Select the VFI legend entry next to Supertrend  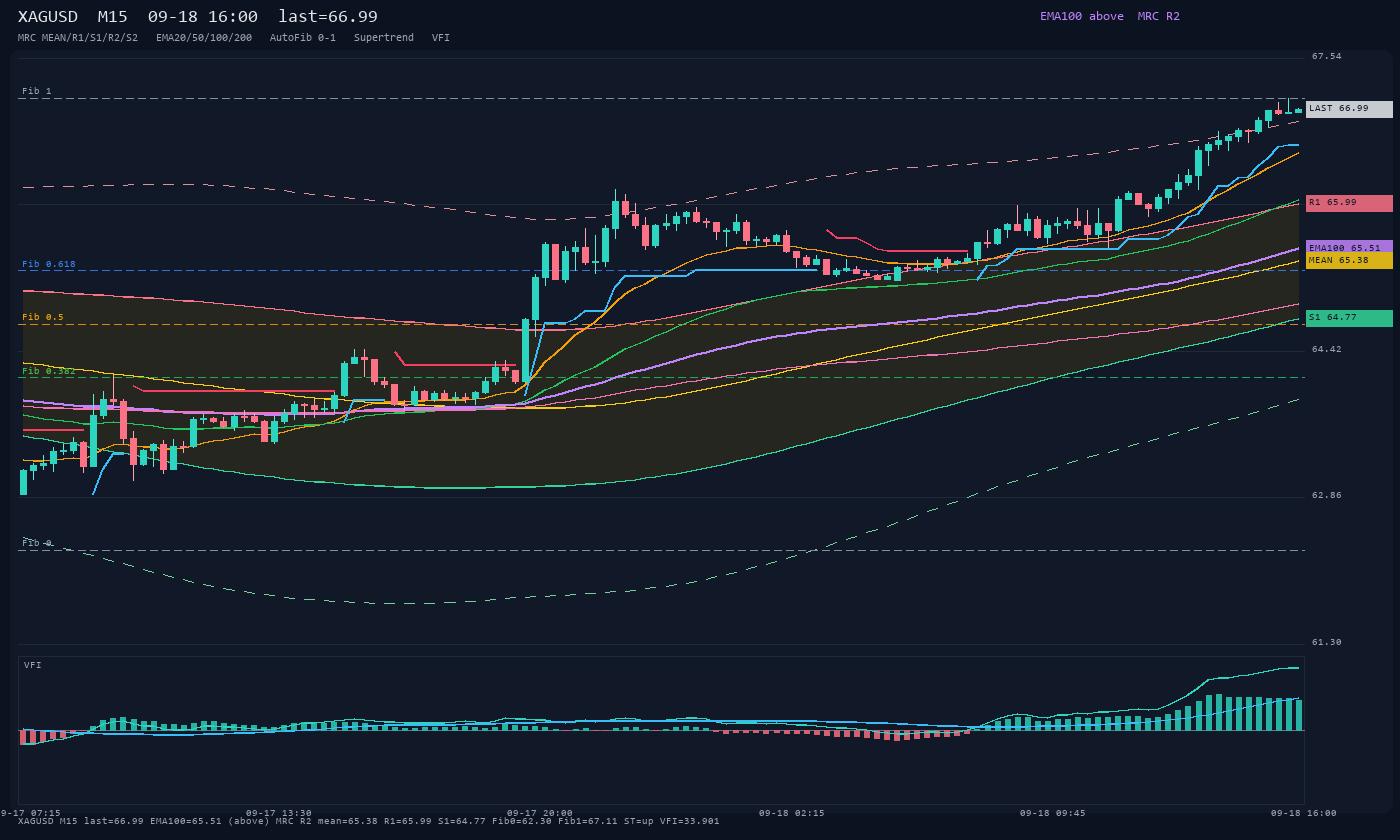tap(441, 38)
